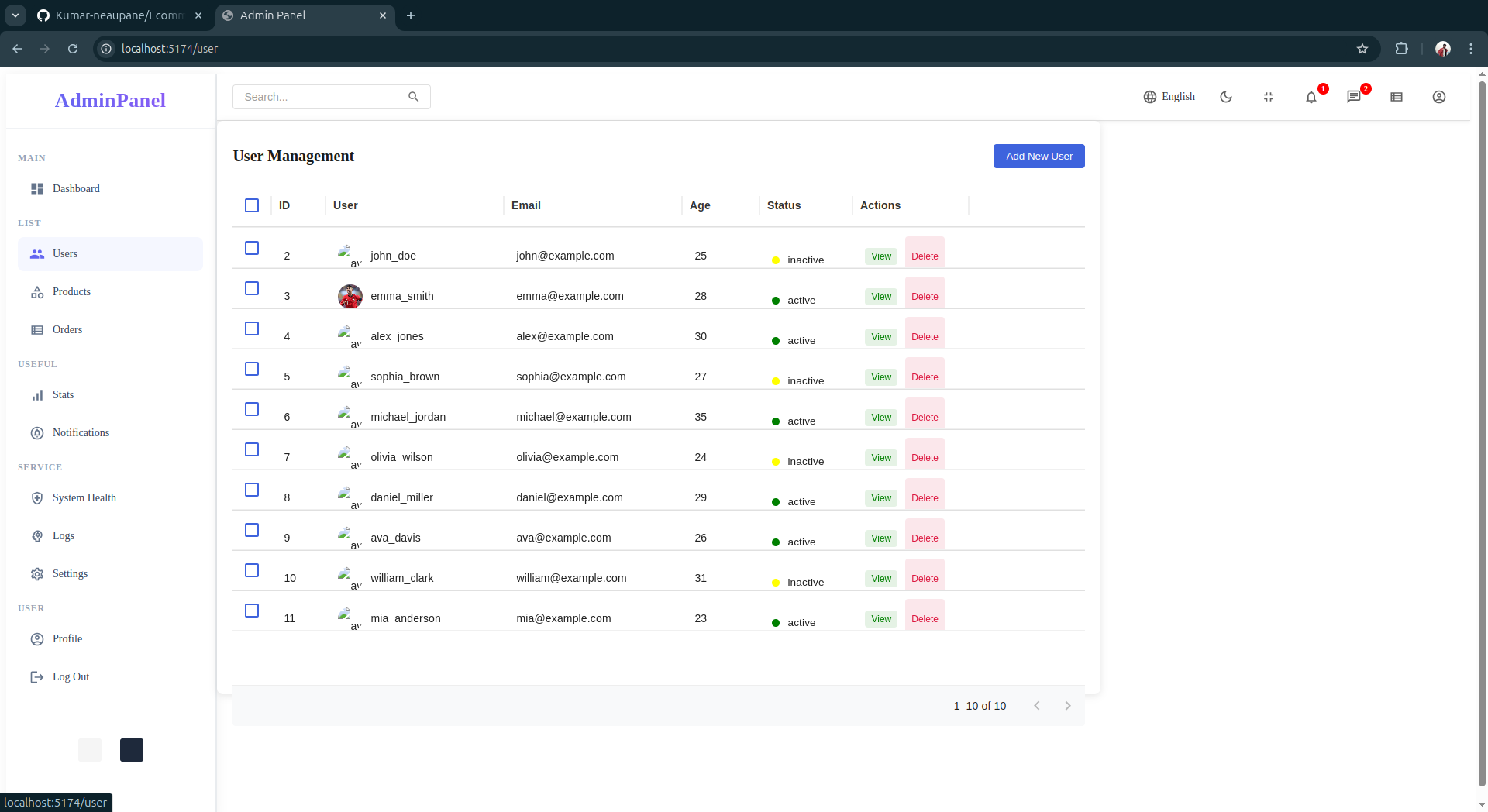Click emma_smith's avatar picture
The image size is (1488, 812).
pos(350,296)
